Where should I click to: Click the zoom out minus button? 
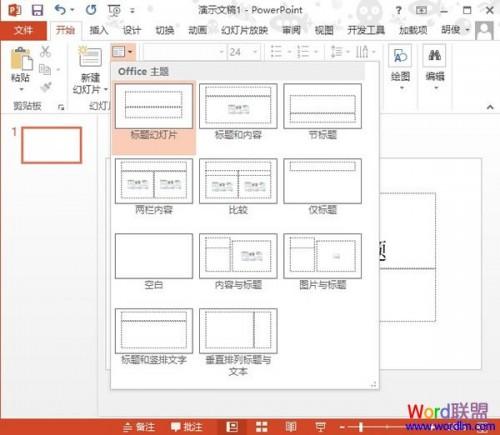[342, 427]
